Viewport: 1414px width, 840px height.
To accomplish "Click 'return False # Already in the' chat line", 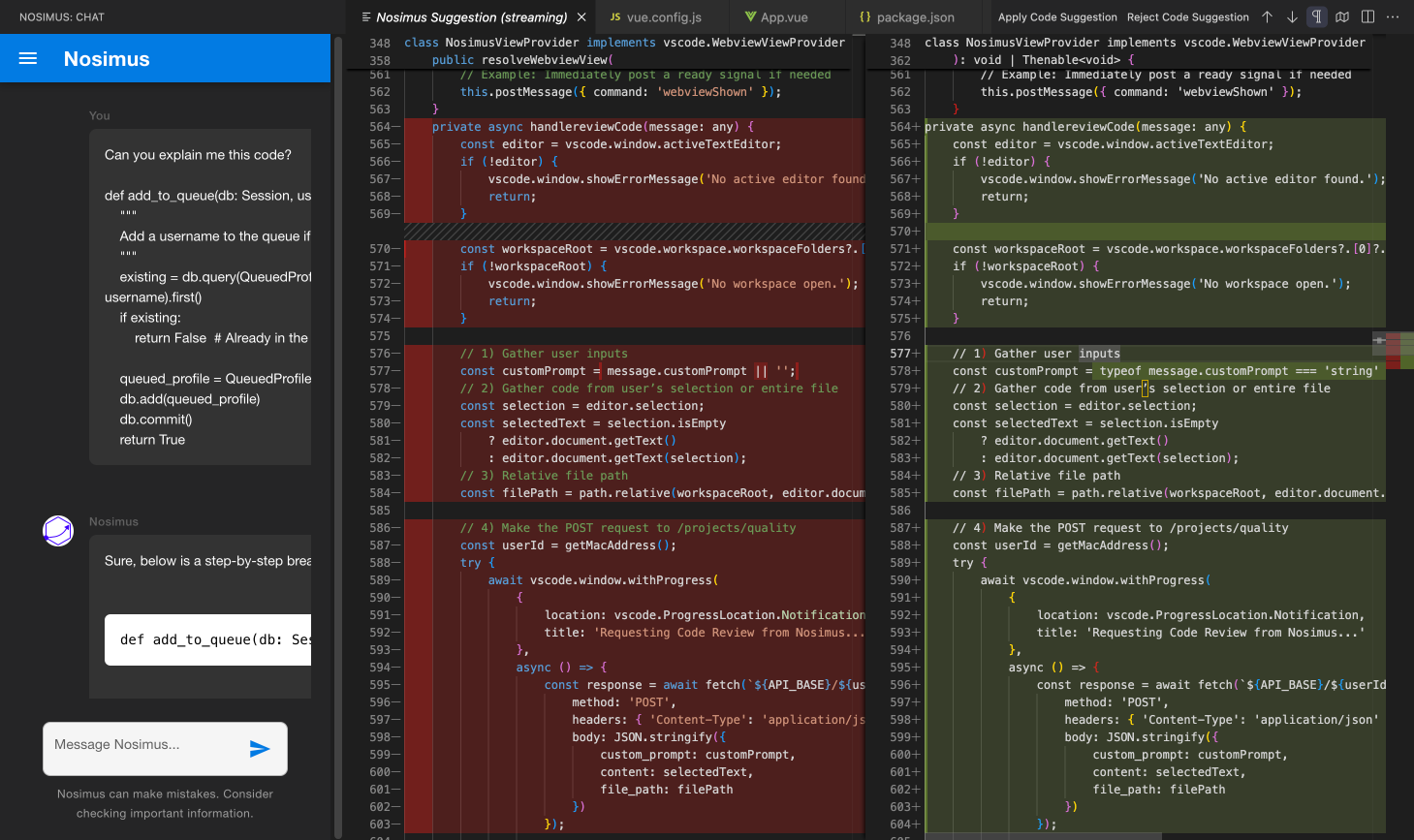I will [221, 338].
